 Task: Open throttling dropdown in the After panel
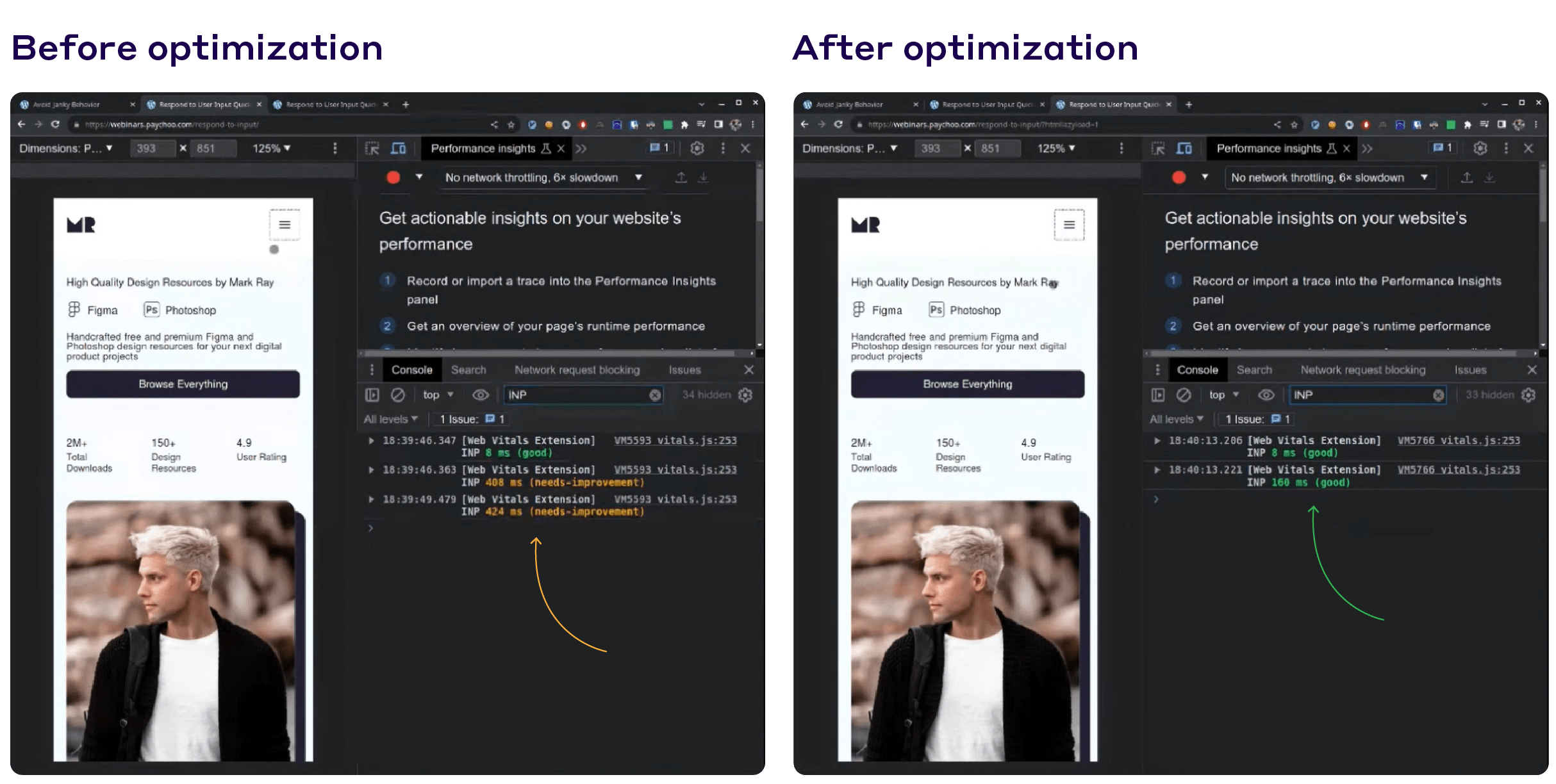click(1330, 177)
